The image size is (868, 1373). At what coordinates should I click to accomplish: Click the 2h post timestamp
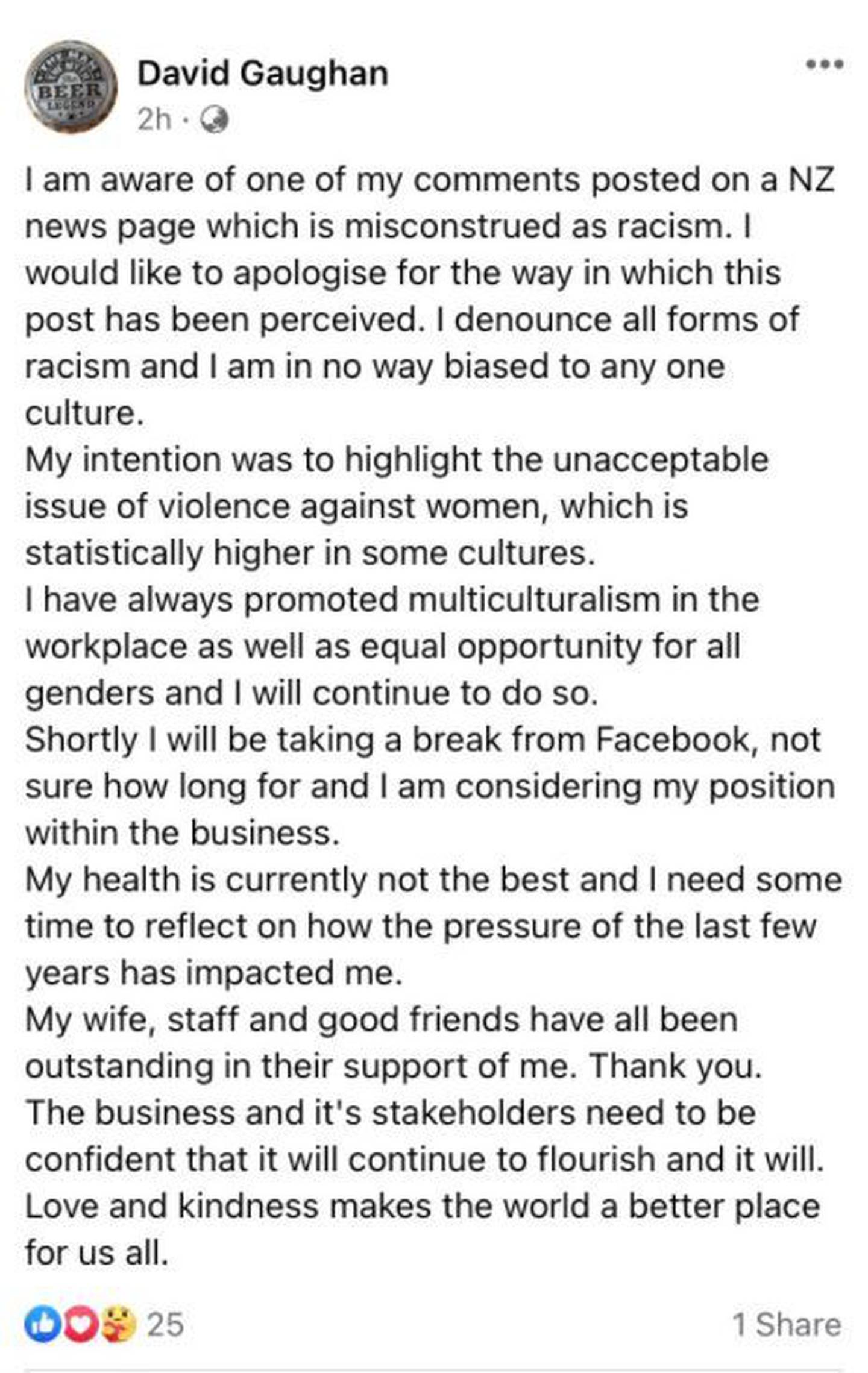[154, 119]
